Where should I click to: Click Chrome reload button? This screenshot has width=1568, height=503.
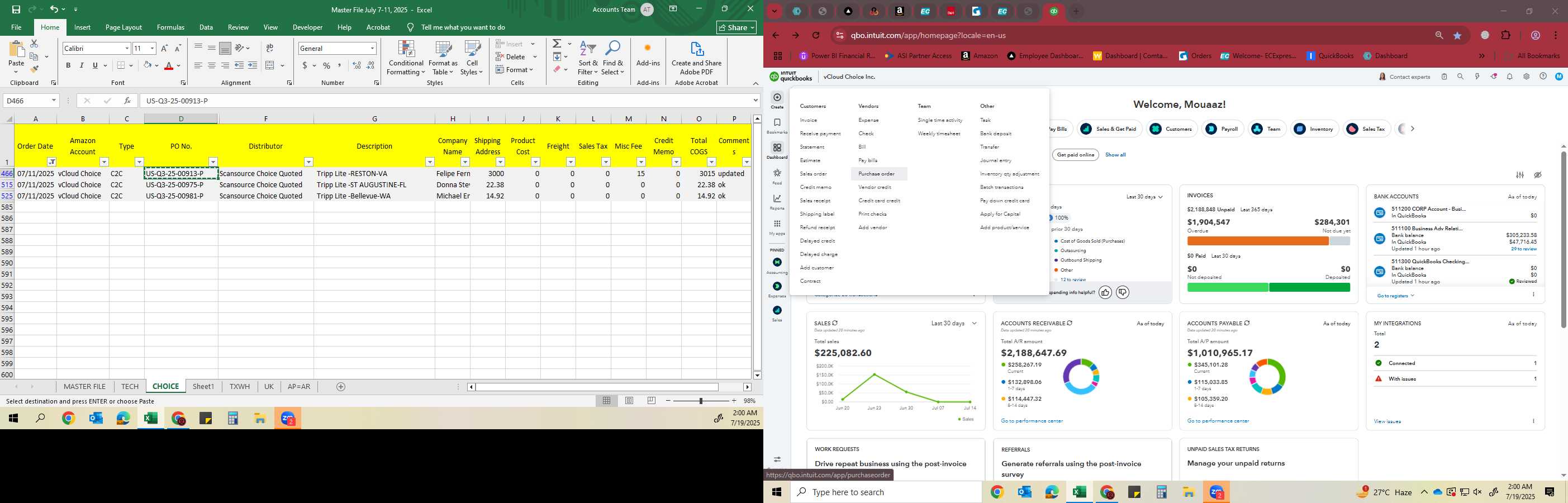pyautogui.click(x=816, y=35)
